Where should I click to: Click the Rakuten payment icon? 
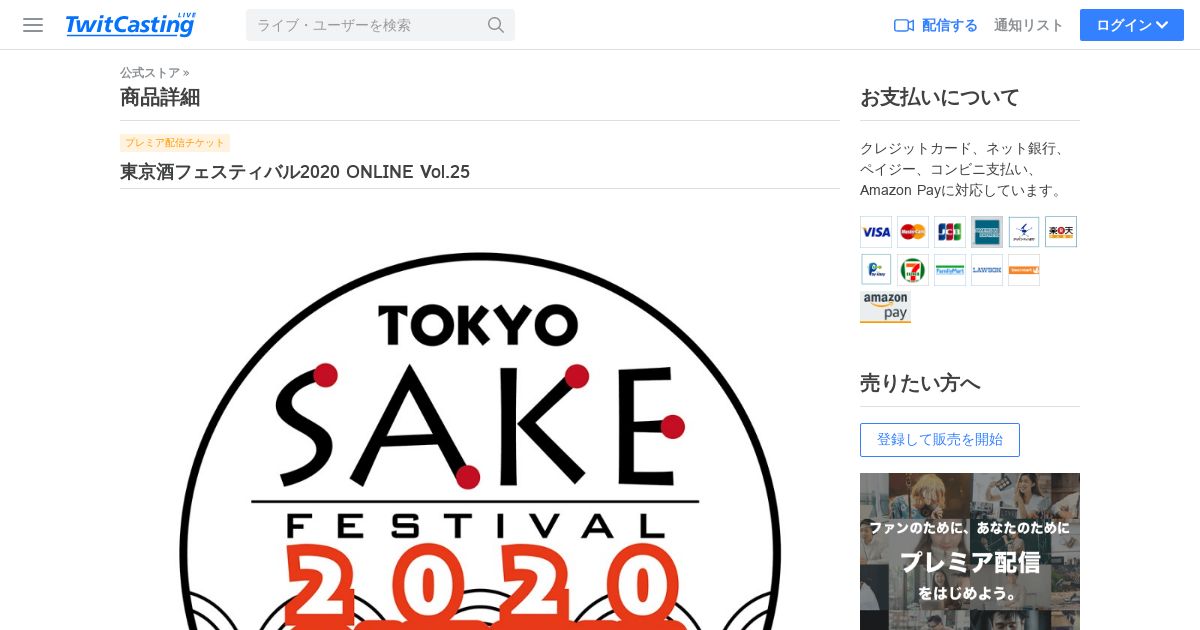[x=1061, y=232]
